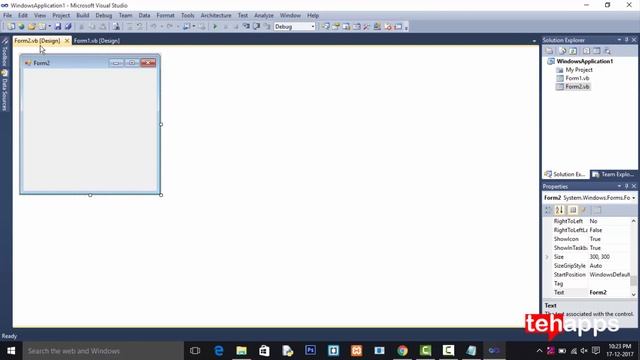
Task: Click View Designer icon in Solution Explorer
Action: click(597, 51)
